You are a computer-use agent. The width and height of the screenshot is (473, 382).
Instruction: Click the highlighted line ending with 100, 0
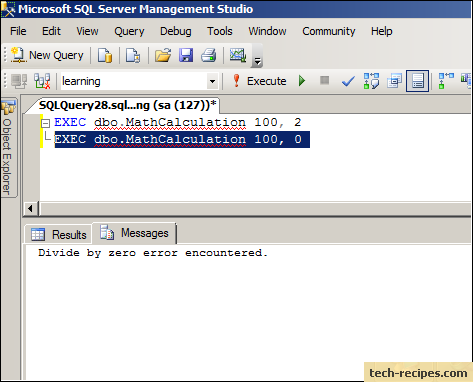point(182,139)
